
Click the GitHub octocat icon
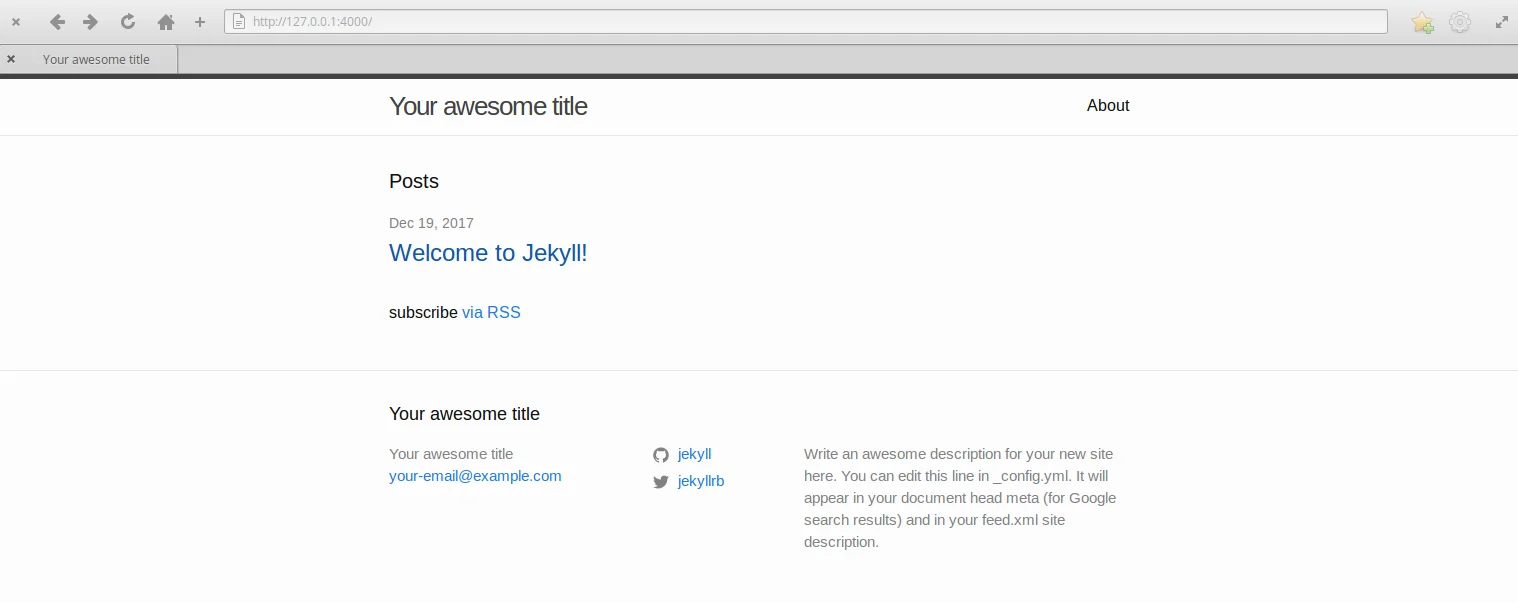coord(660,455)
